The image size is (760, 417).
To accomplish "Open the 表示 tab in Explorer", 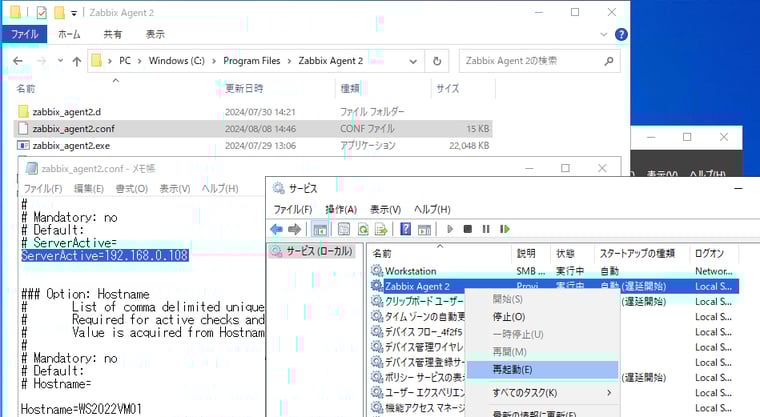I will [155, 34].
